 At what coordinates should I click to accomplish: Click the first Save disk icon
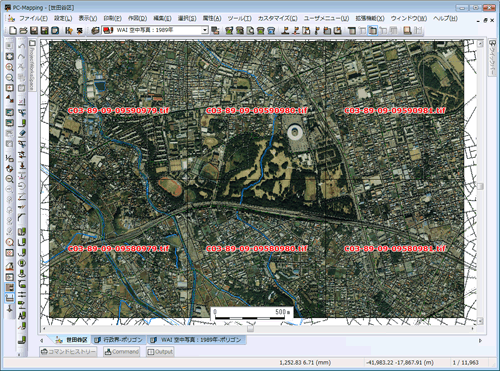pos(34,31)
